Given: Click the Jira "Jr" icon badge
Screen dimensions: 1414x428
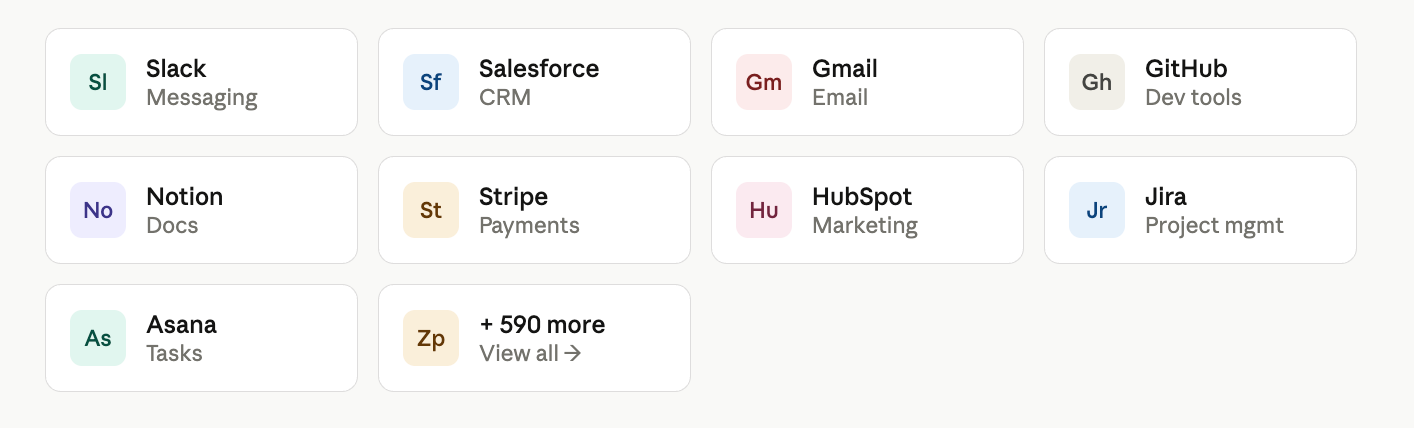Looking at the screenshot, I should coord(1097,210).
